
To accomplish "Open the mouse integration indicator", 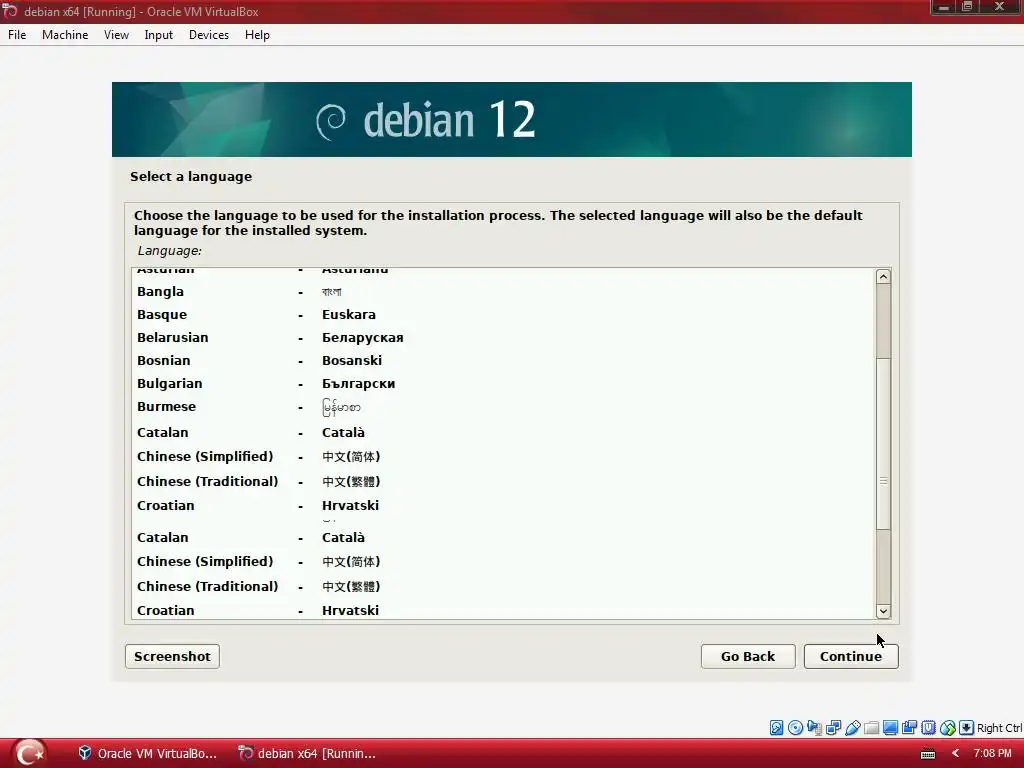I will click(948, 728).
